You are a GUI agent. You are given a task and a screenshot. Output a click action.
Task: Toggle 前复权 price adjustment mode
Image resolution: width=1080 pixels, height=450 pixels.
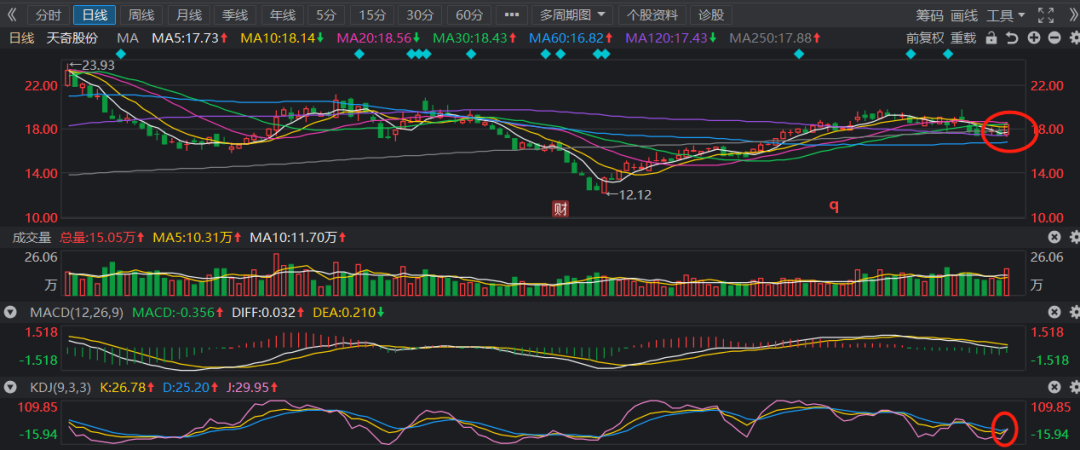tap(924, 38)
